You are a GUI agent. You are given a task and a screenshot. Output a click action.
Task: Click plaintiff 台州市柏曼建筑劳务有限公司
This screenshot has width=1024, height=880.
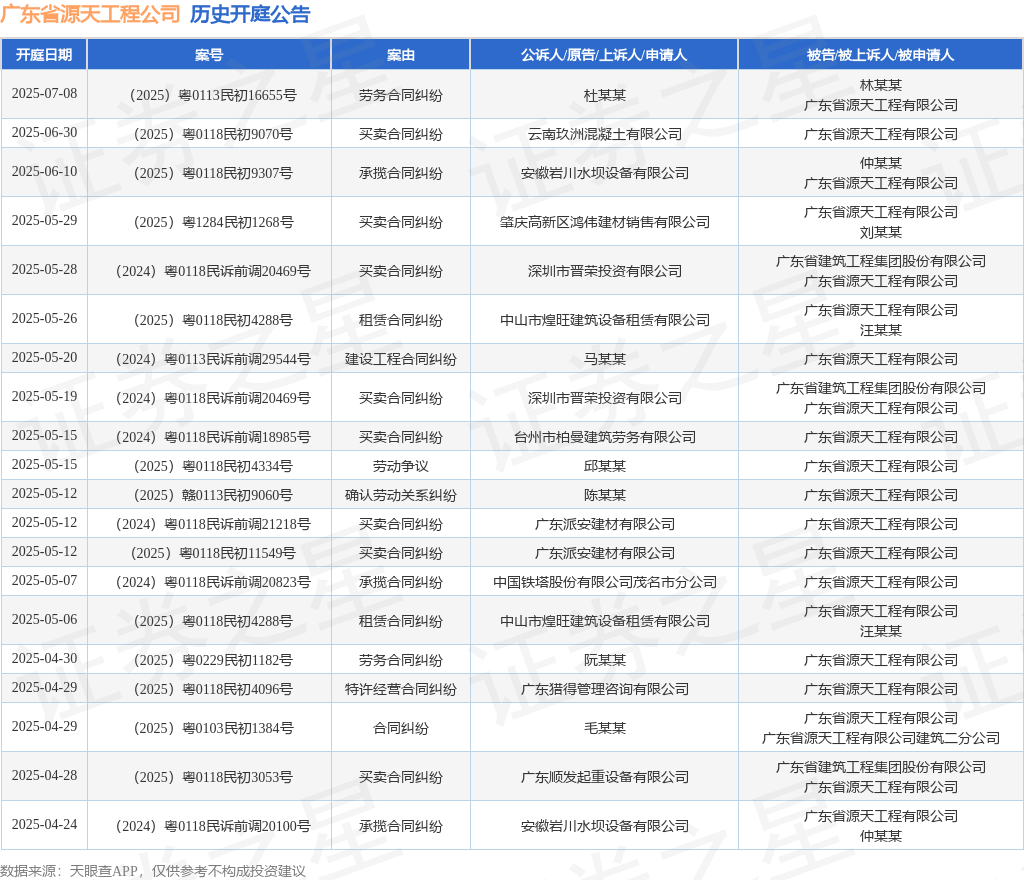coord(605,437)
